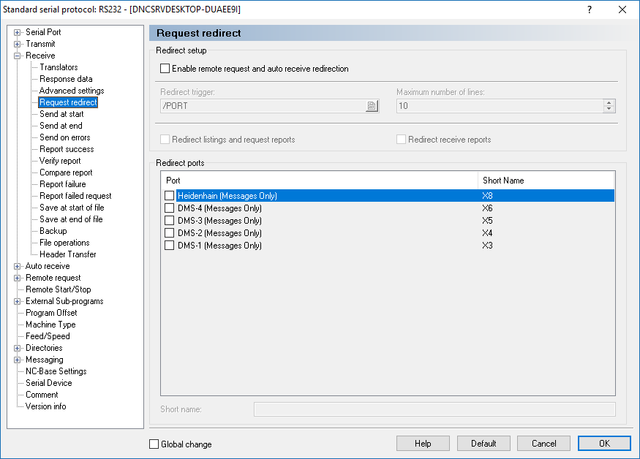Select Send at start in tree
640x459 pixels.
click(61, 114)
